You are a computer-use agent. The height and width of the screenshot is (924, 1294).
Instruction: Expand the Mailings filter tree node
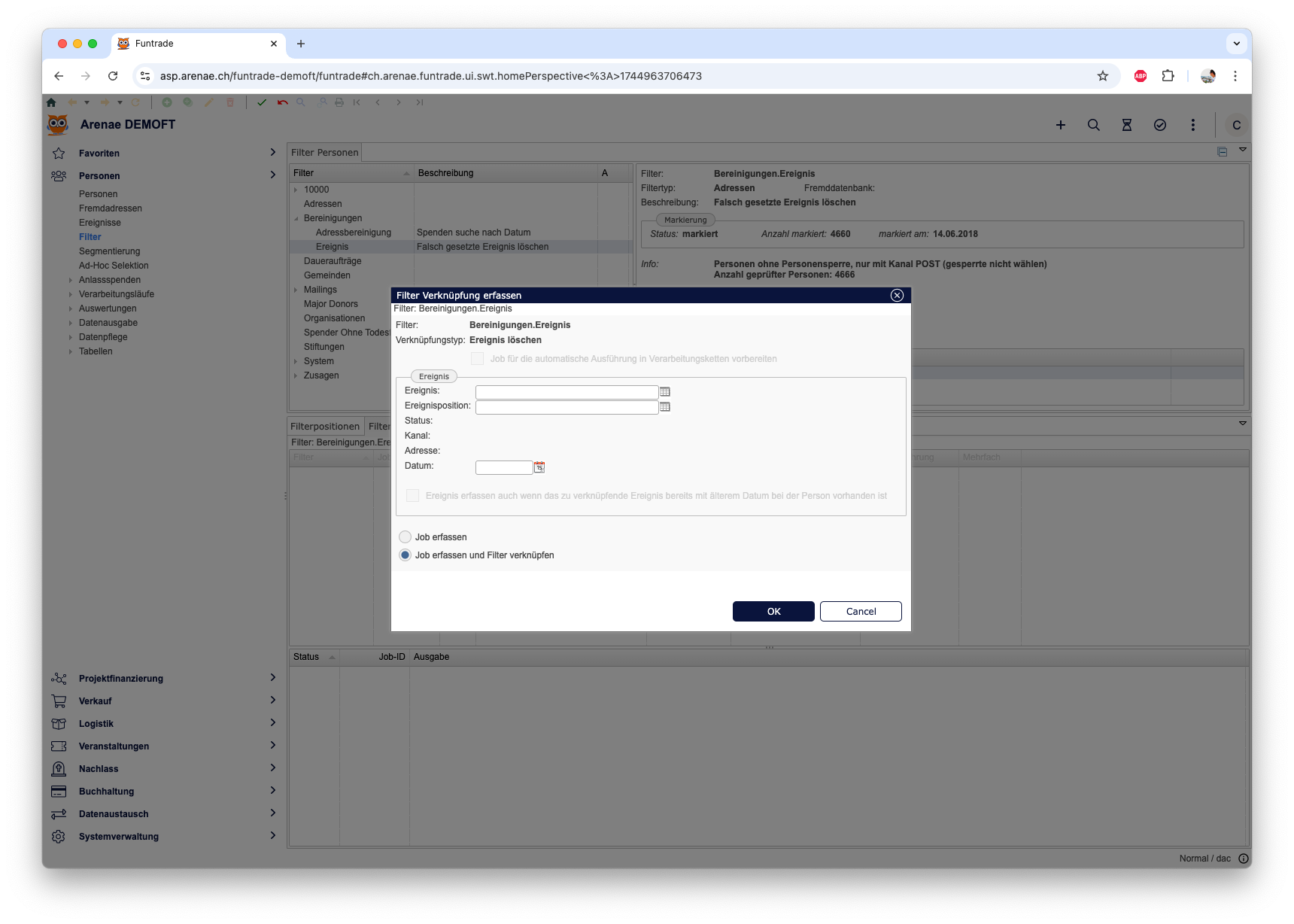296,290
